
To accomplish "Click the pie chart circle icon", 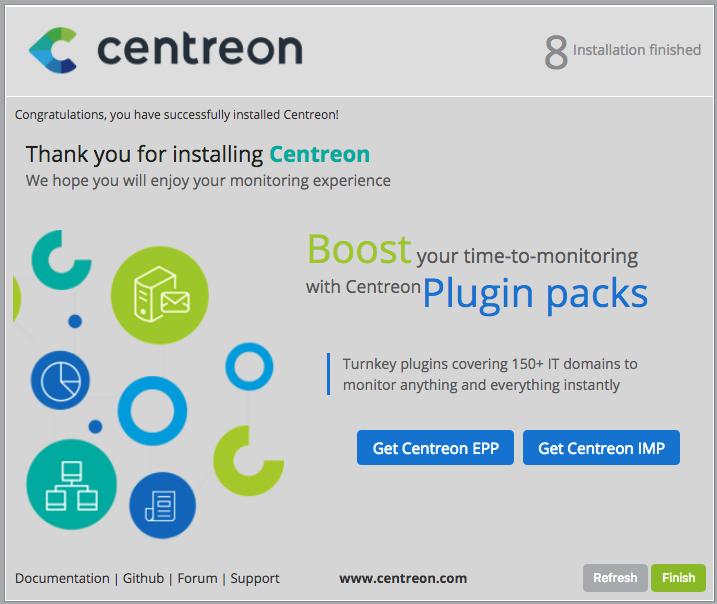I will click(60, 380).
